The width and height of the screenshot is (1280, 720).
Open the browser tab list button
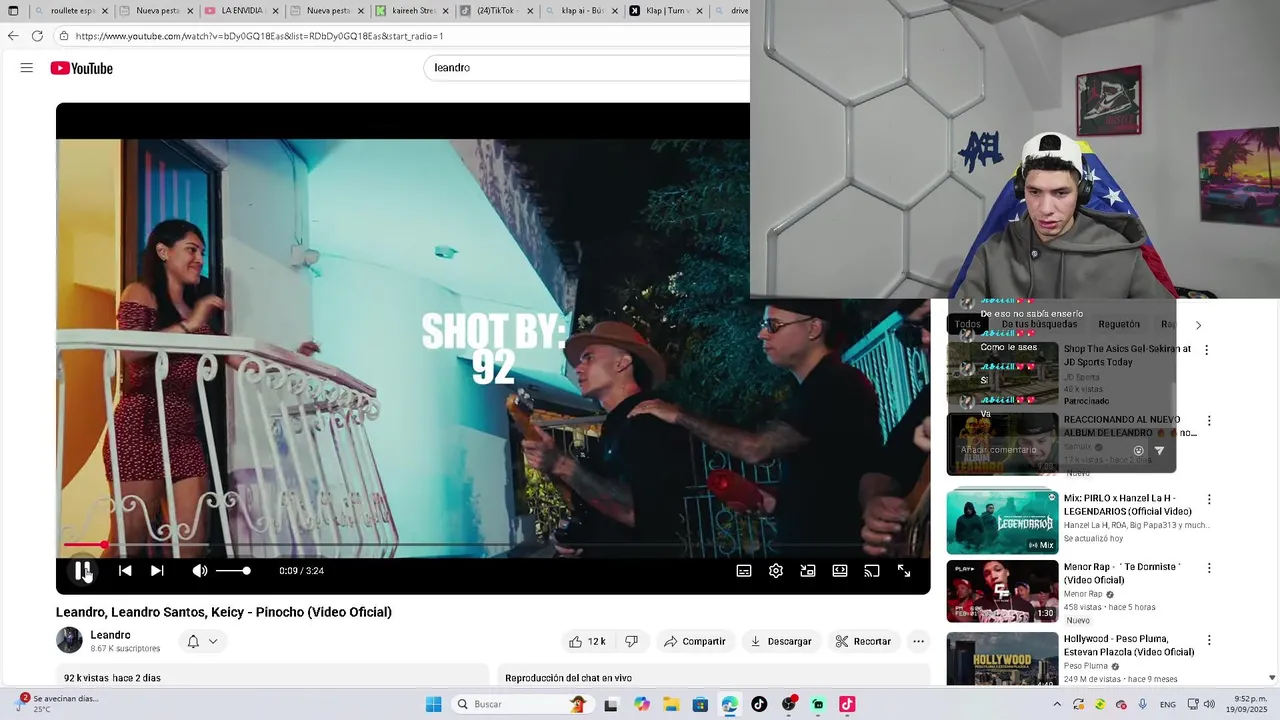(13, 11)
